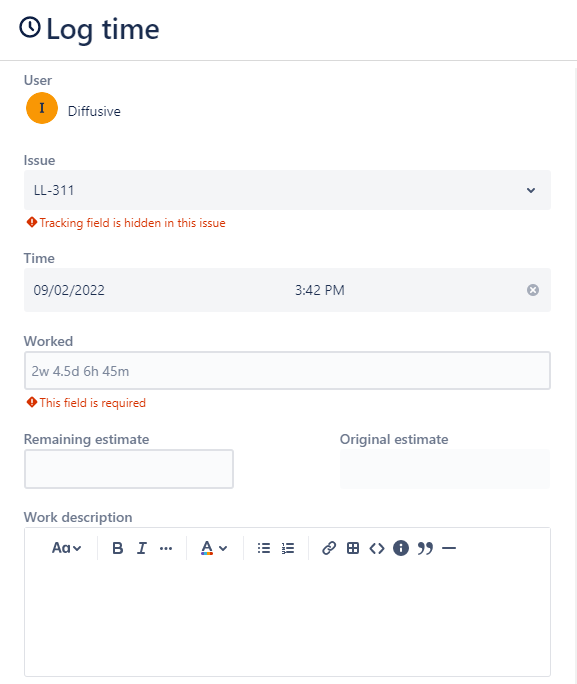Insert an info panel
The height and width of the screenshot is (684, 577).
(401, 548)
